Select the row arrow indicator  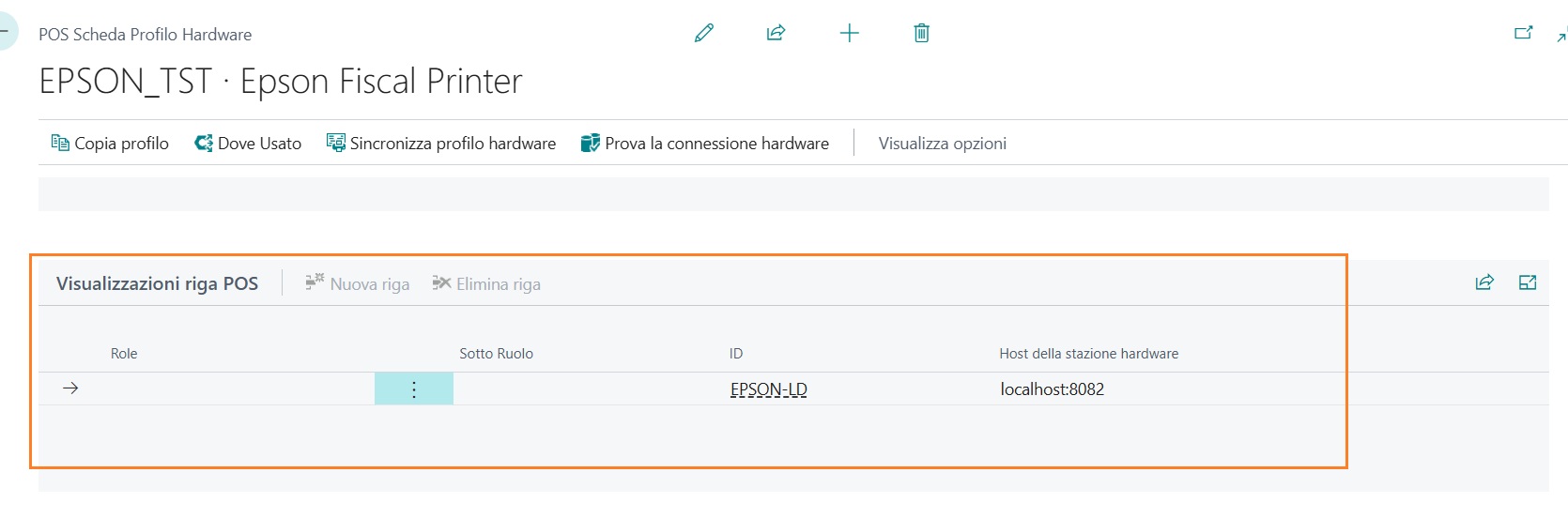[70, 388]
